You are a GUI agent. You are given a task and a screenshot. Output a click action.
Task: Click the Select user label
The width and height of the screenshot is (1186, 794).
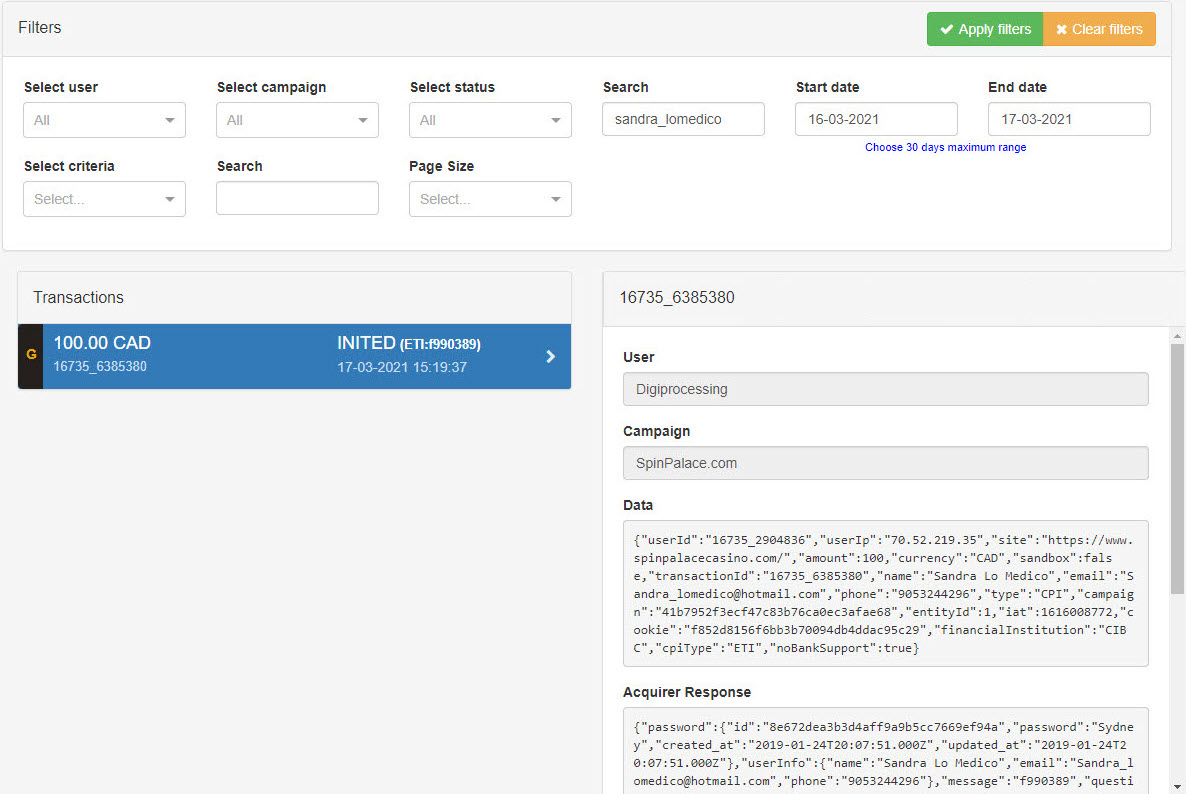[61, 88]
